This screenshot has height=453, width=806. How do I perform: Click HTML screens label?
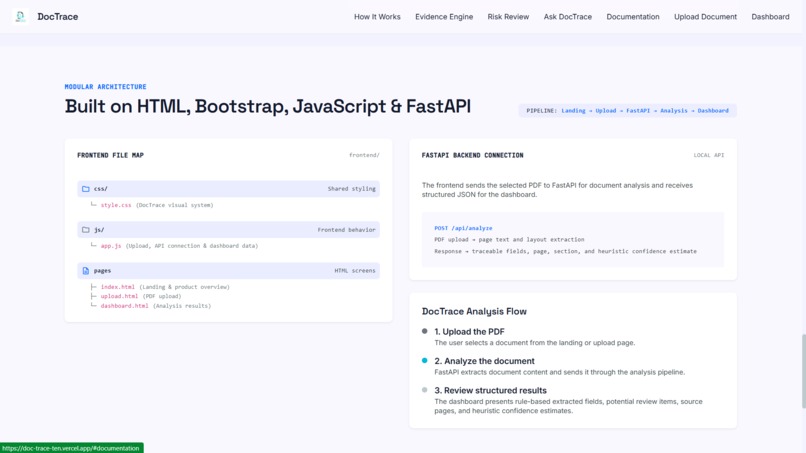point(355,270)
